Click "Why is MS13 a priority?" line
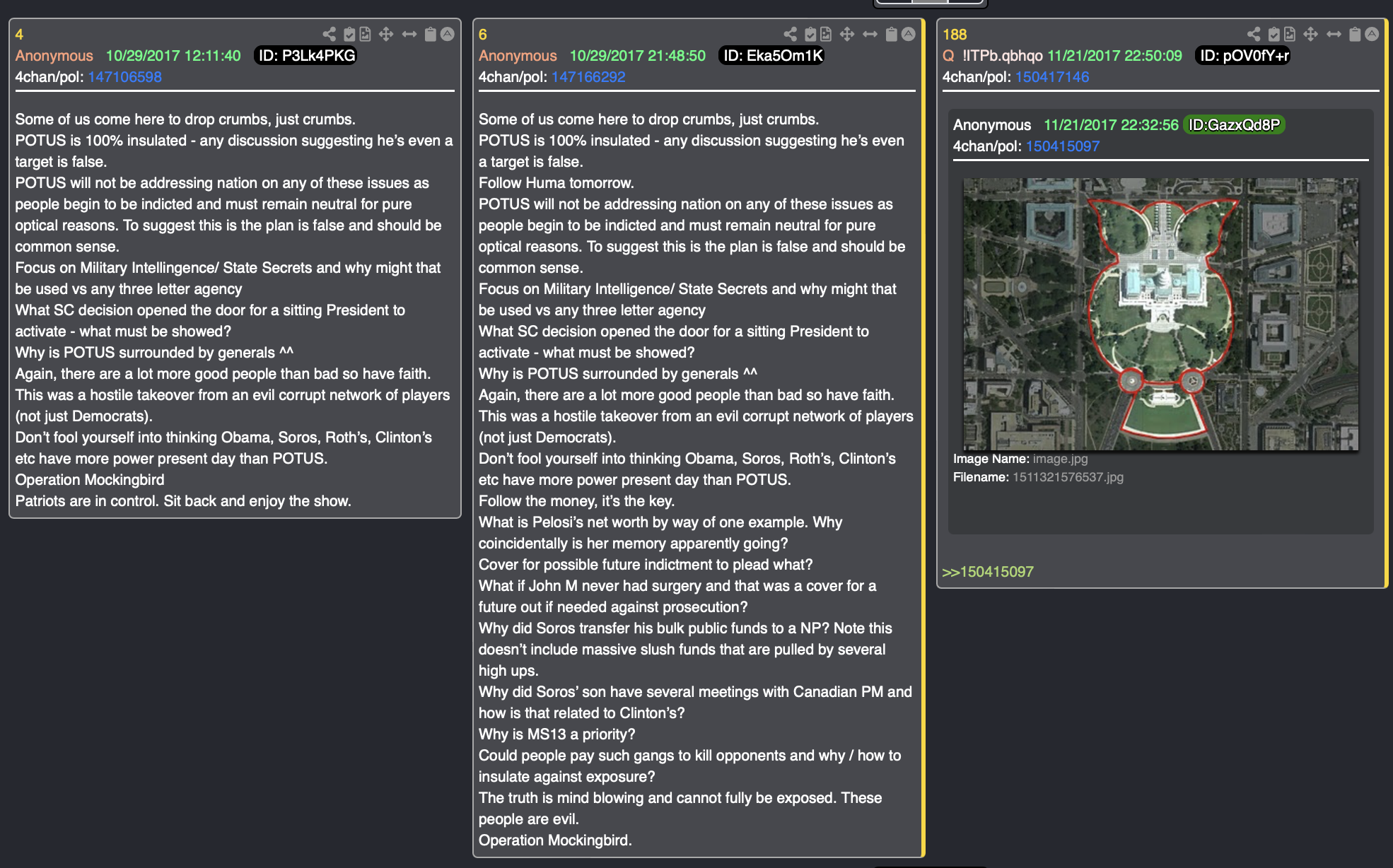This screenshot has width=1393, height=868. [557, 734]
